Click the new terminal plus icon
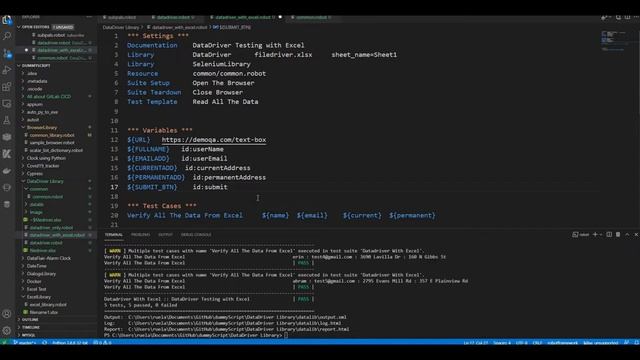The image size is (640, 360). pos(595,234)
